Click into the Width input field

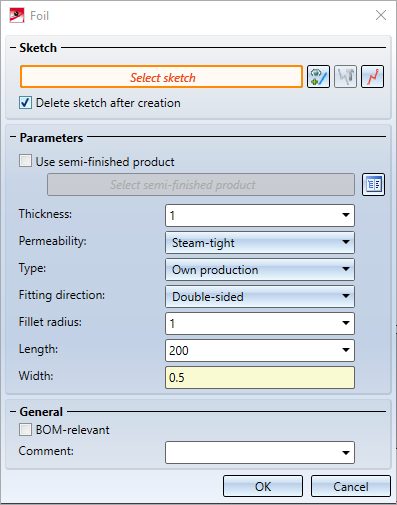coord(260,377)
